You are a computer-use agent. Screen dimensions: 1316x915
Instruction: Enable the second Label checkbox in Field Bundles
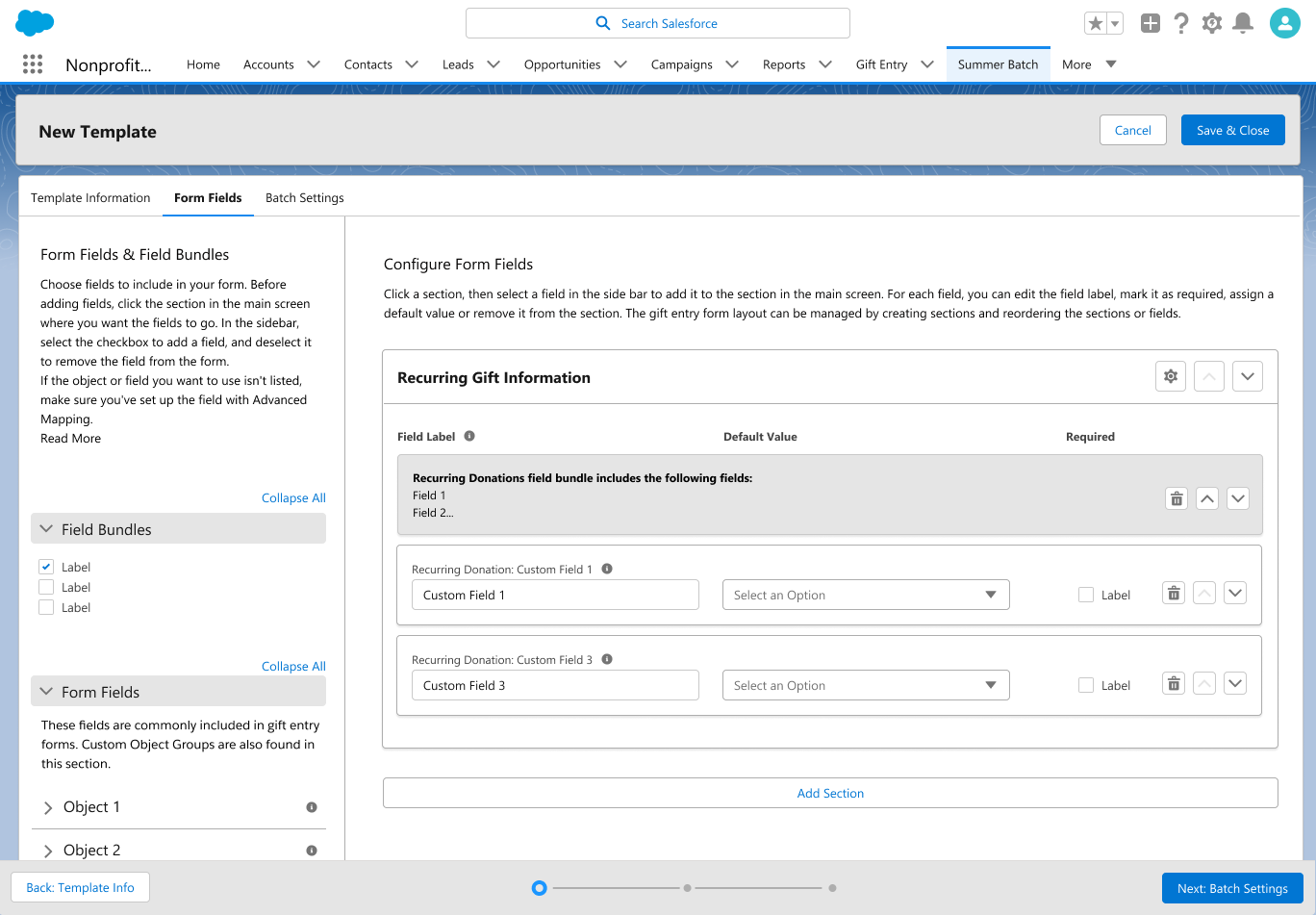click(45, 586)
